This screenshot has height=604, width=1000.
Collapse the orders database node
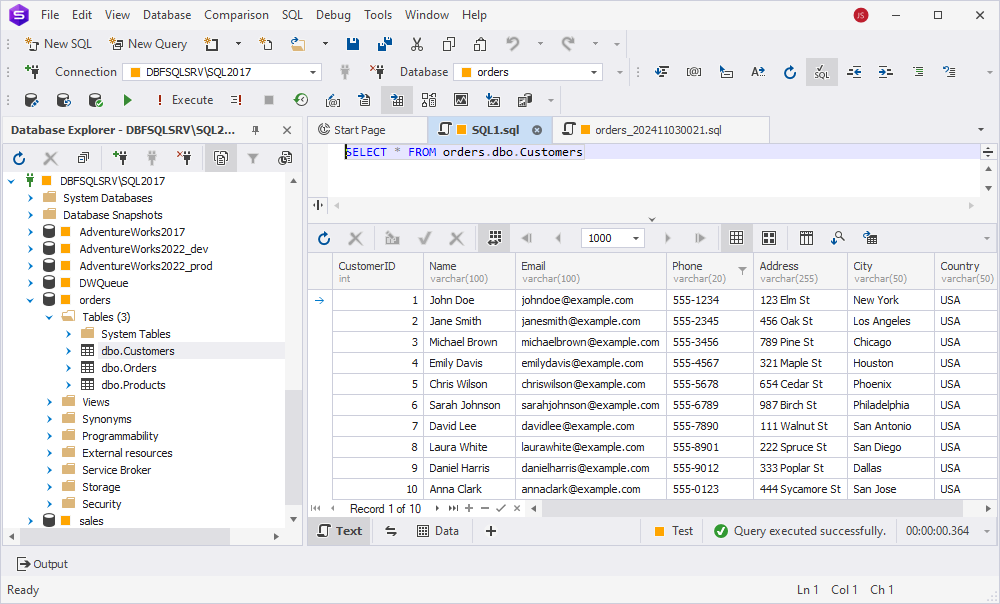[x=31, y=300]
